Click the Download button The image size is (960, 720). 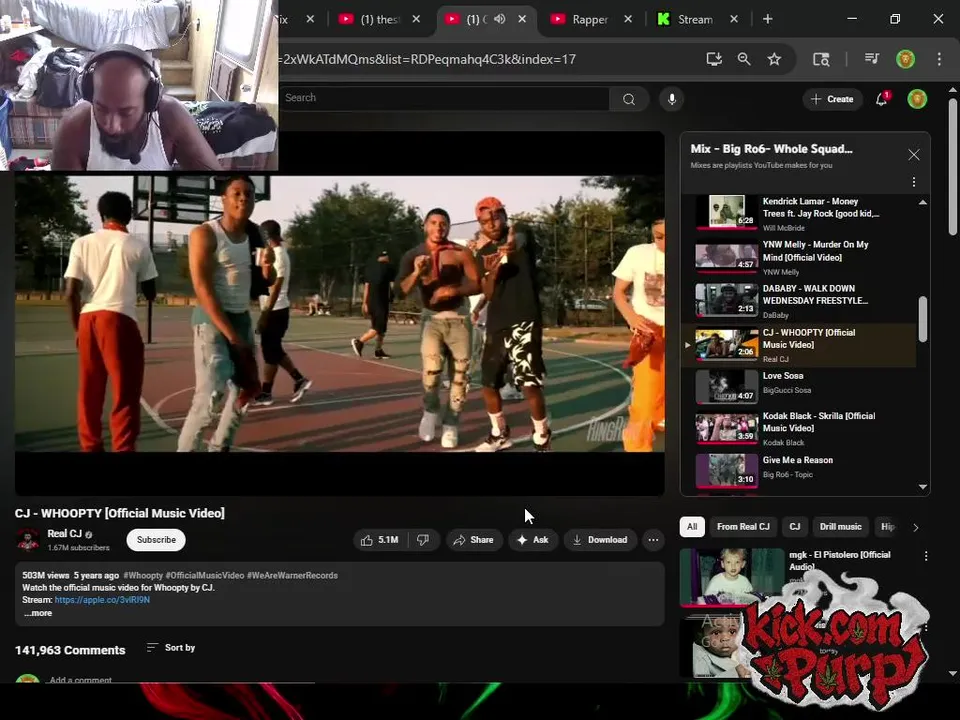(x=600, y=540)
